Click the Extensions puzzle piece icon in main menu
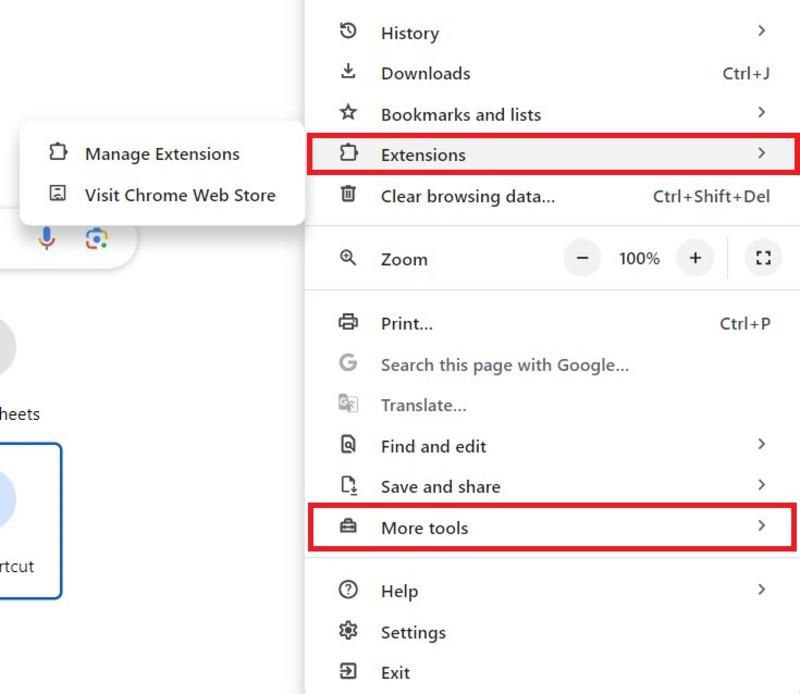 click(x=348, y=152)
